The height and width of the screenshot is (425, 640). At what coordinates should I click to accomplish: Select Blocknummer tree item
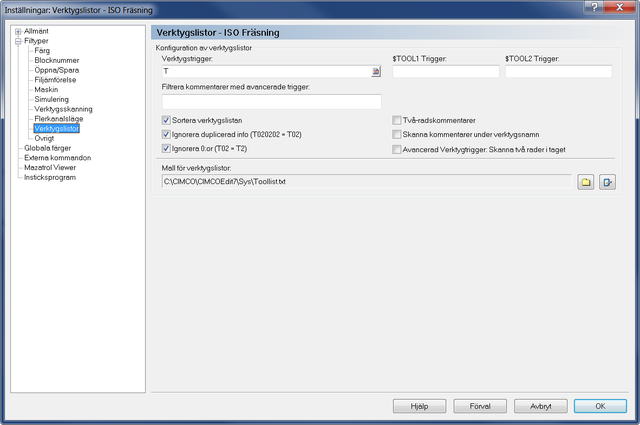tap(57, 60)
